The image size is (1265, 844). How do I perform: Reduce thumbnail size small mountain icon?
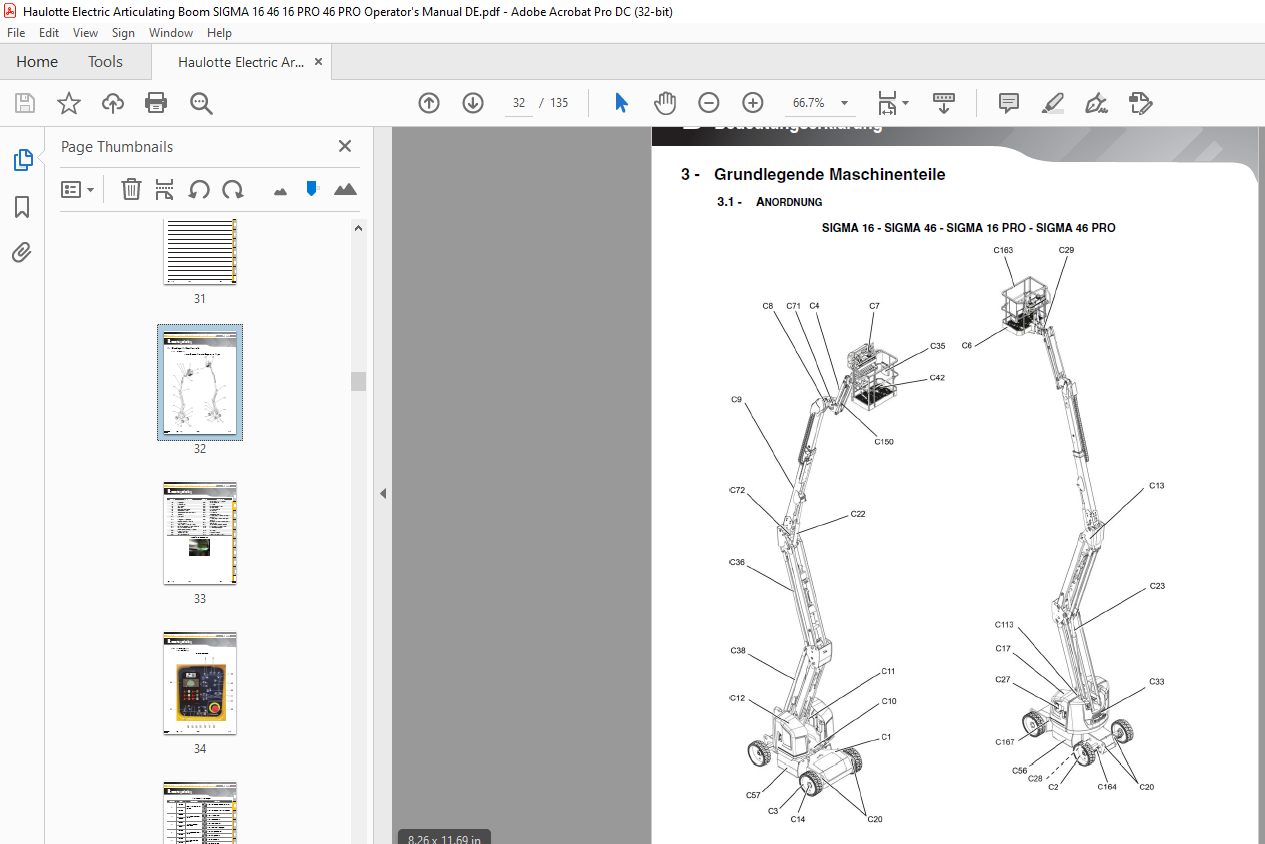tap(280, 190)
